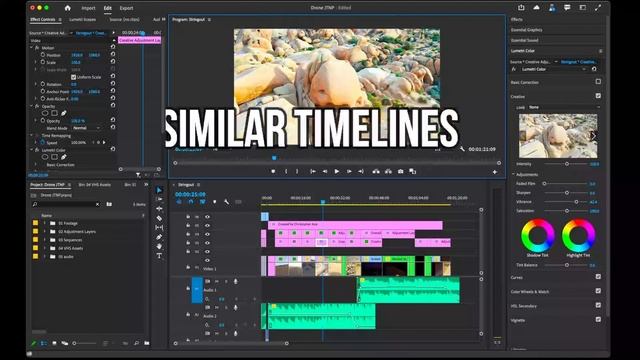Open Quick Export share icon
This screenshot has width=640, height=360.
click(521, 8)
